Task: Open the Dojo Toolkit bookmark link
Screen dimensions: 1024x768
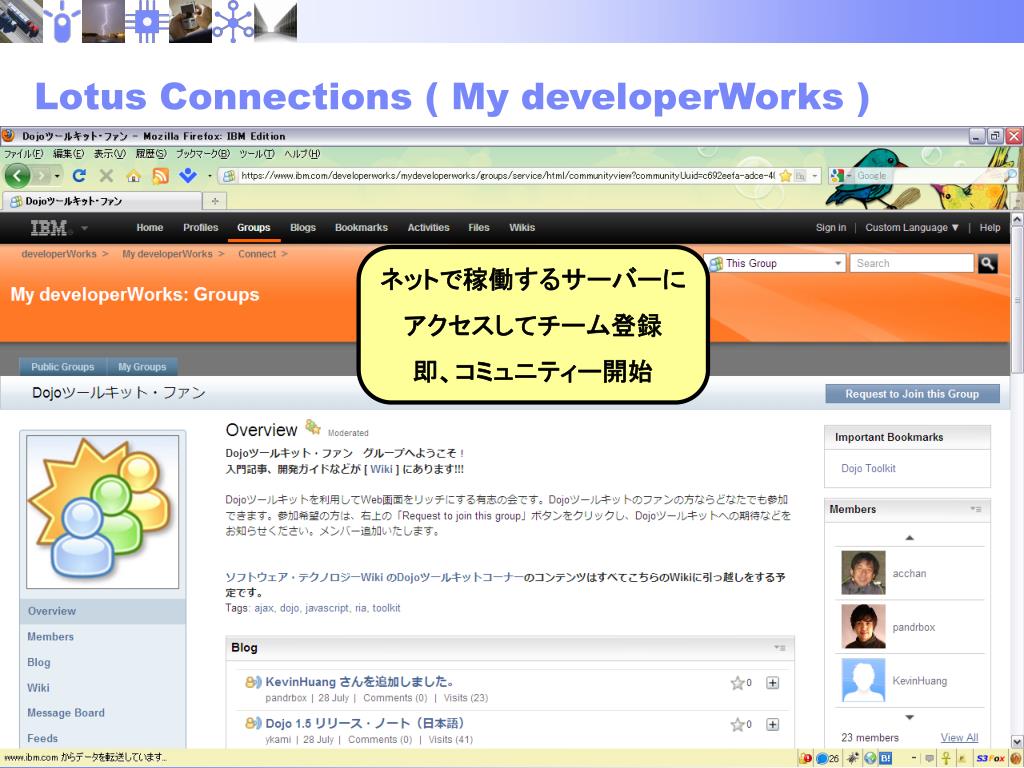Action: (x=868, y=468)
